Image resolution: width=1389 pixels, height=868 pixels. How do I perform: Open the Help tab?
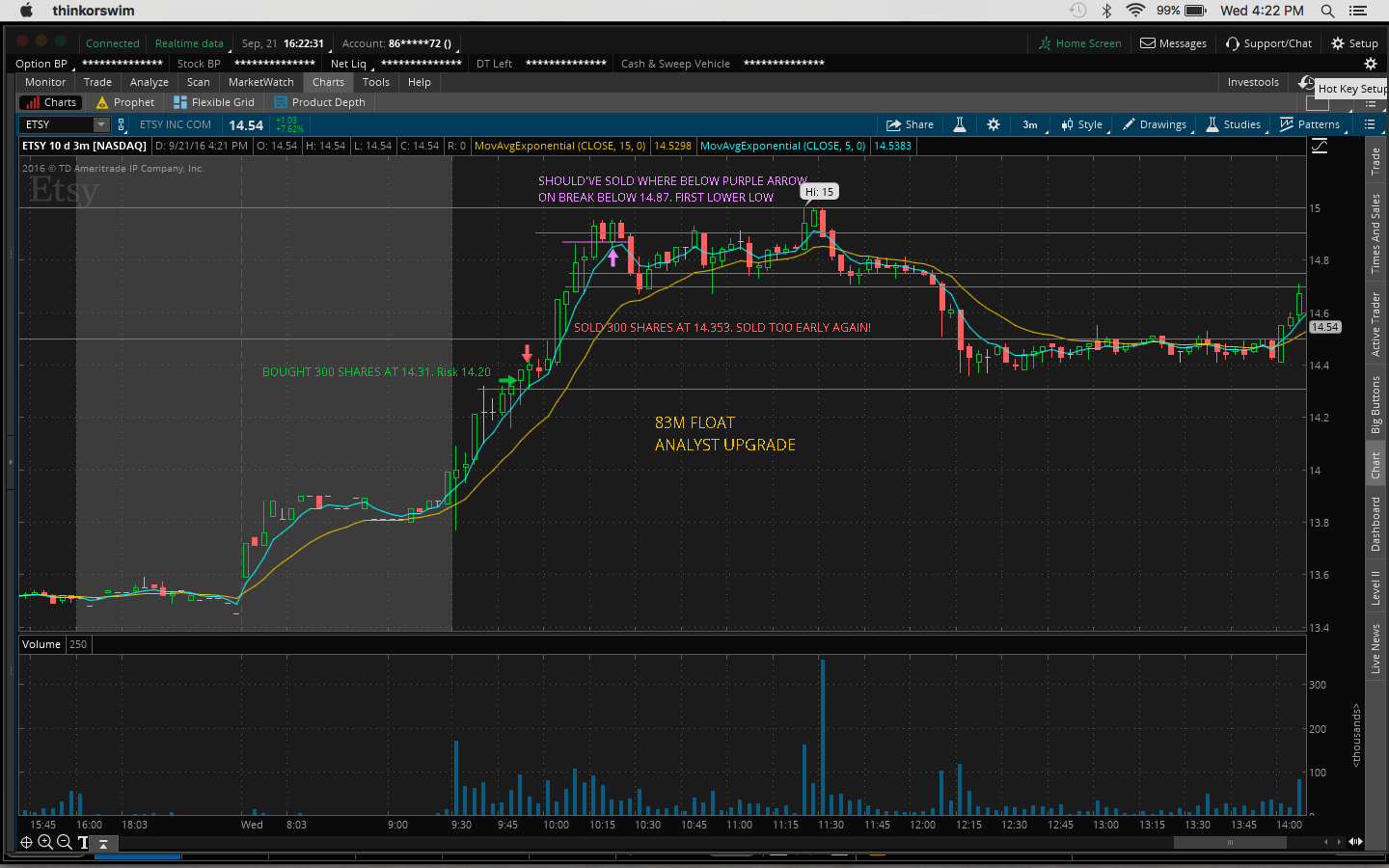coord(420,82)
